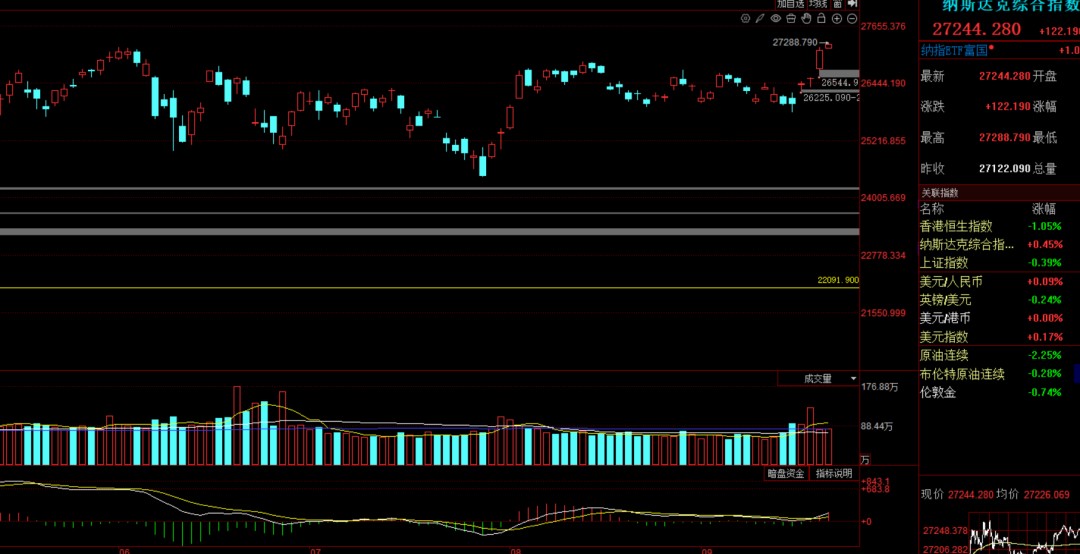Toggle the eye visibility icon

point(776,19)
